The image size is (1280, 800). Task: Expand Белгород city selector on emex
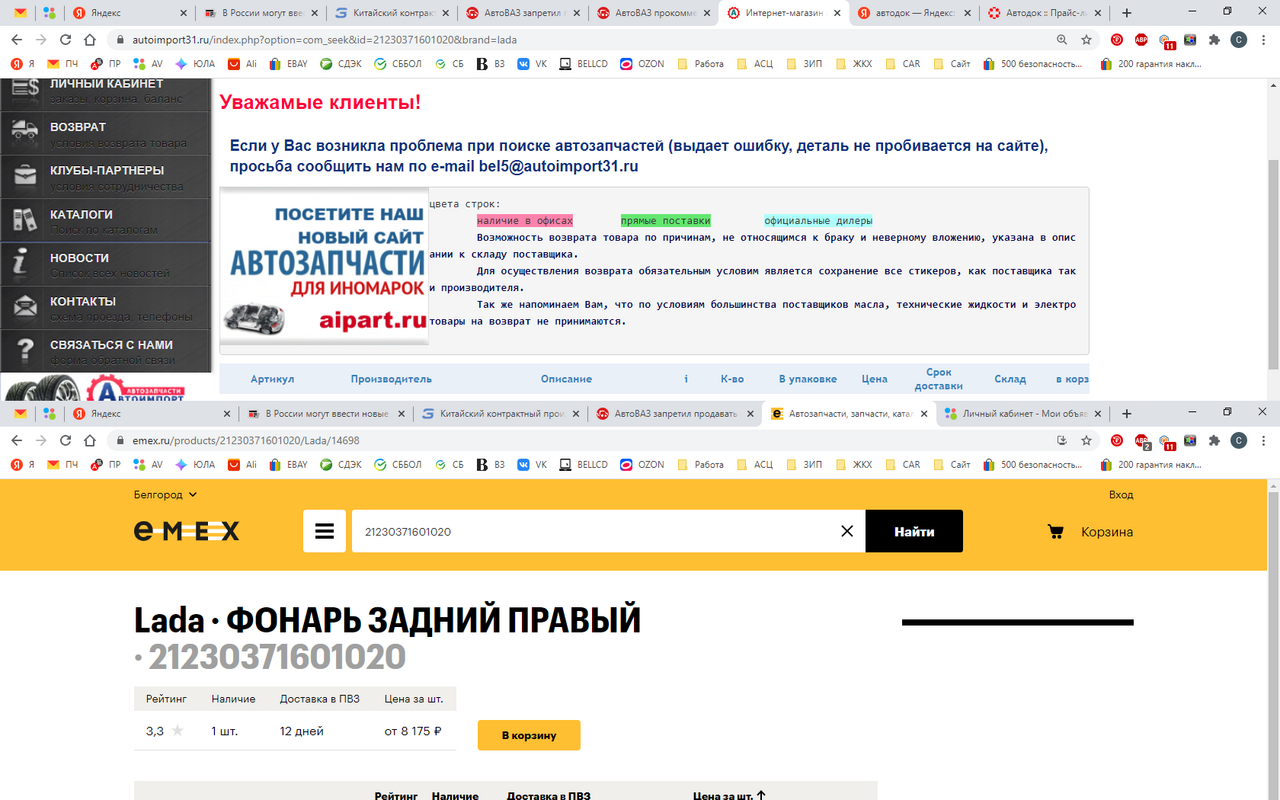coord(166,494)
